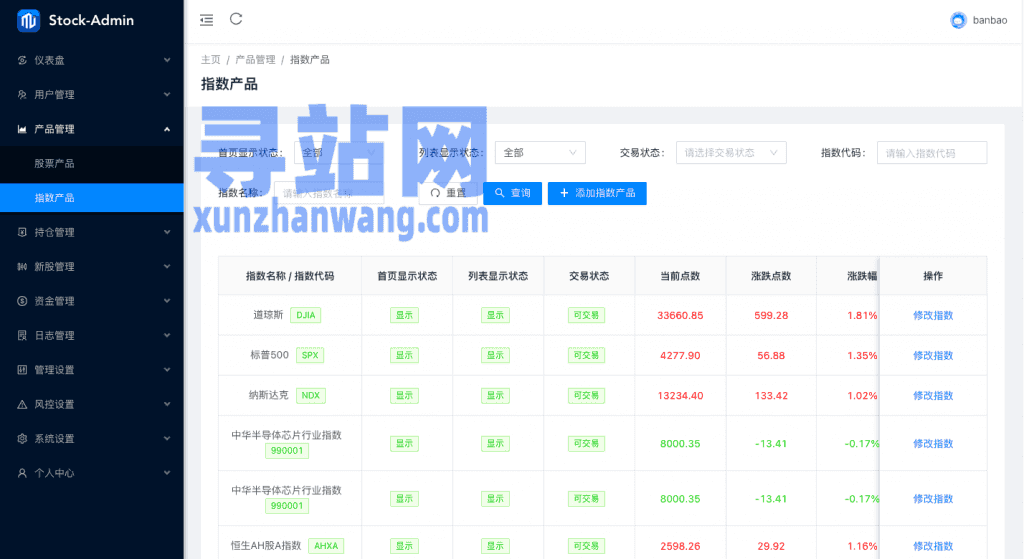Expand the 持仓管理 menu chevron

(x=167, y=232)
